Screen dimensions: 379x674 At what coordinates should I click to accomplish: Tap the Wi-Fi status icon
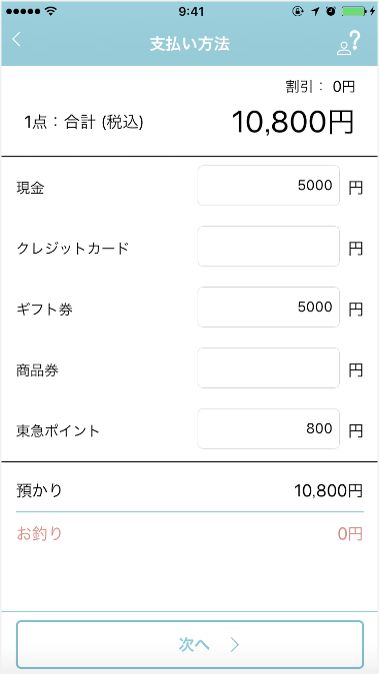[51, 12]
